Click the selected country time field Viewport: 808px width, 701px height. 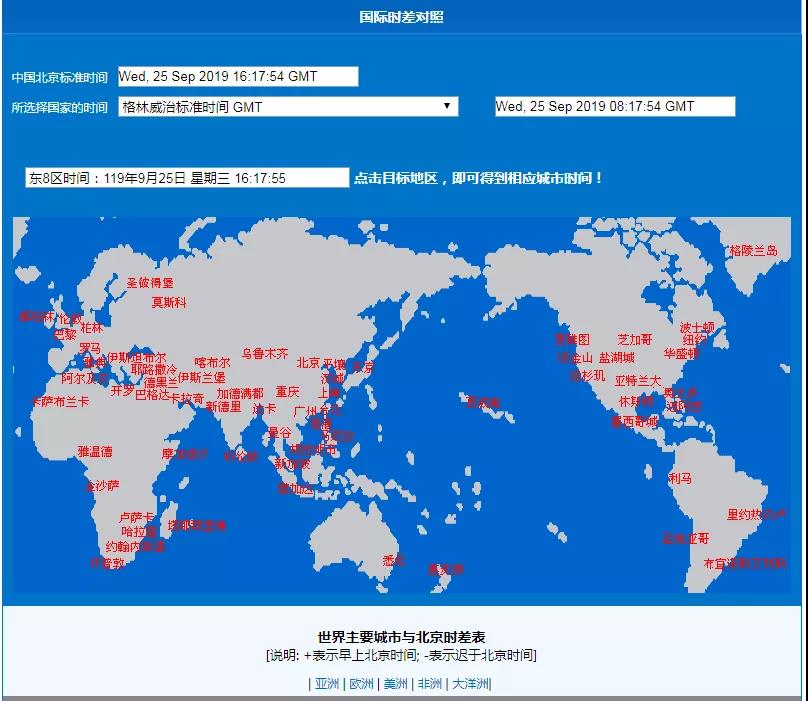[x=615, y=106]
